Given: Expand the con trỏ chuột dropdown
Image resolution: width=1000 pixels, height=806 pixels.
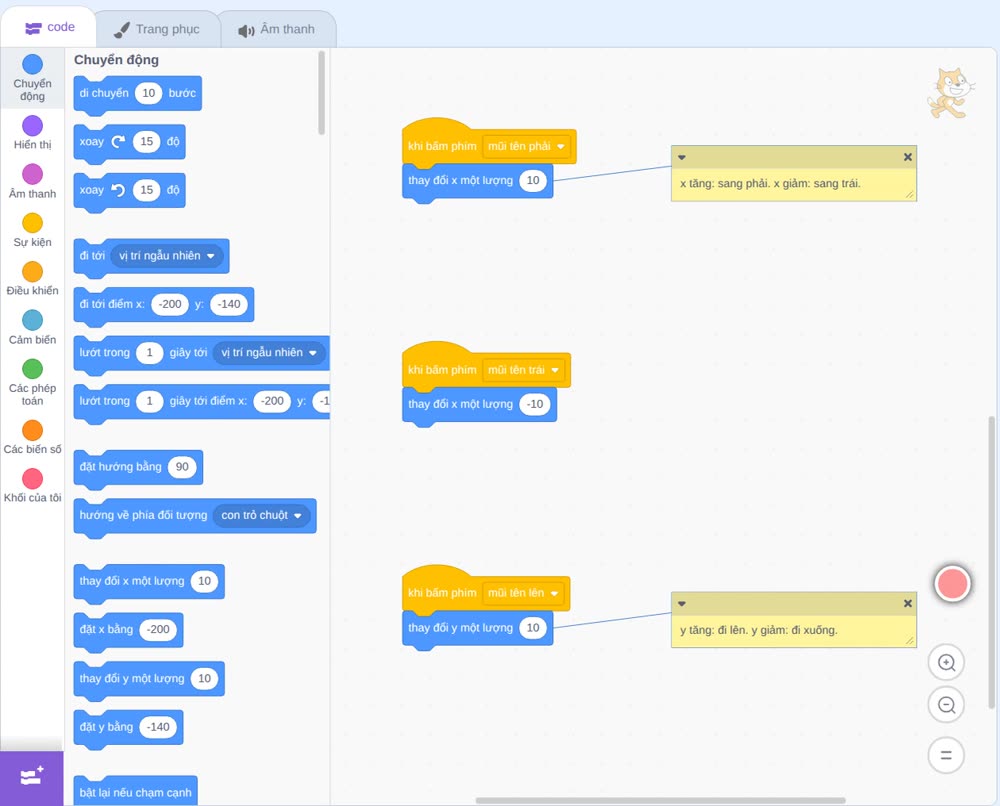Looking at the screenshot, I should (x=261, y=515).
